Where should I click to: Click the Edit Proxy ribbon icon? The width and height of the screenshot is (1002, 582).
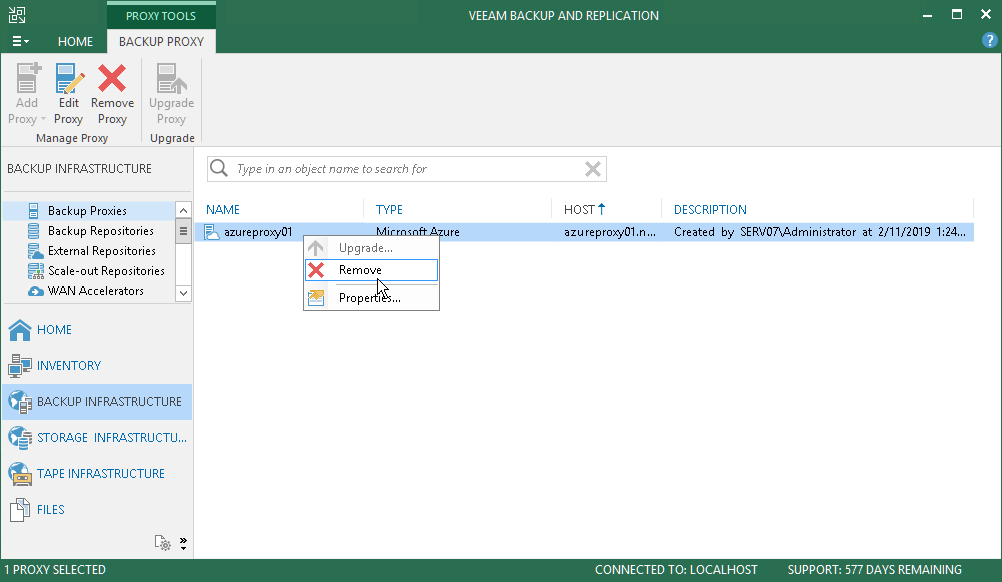click(69, 78)
